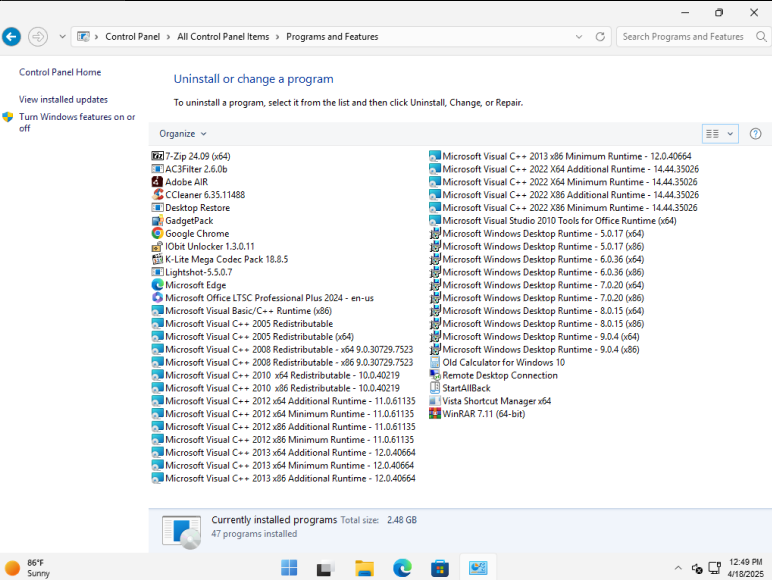Select the WinRAR 7.11 icon
The image size is (772, 580).
click(435, 414)
